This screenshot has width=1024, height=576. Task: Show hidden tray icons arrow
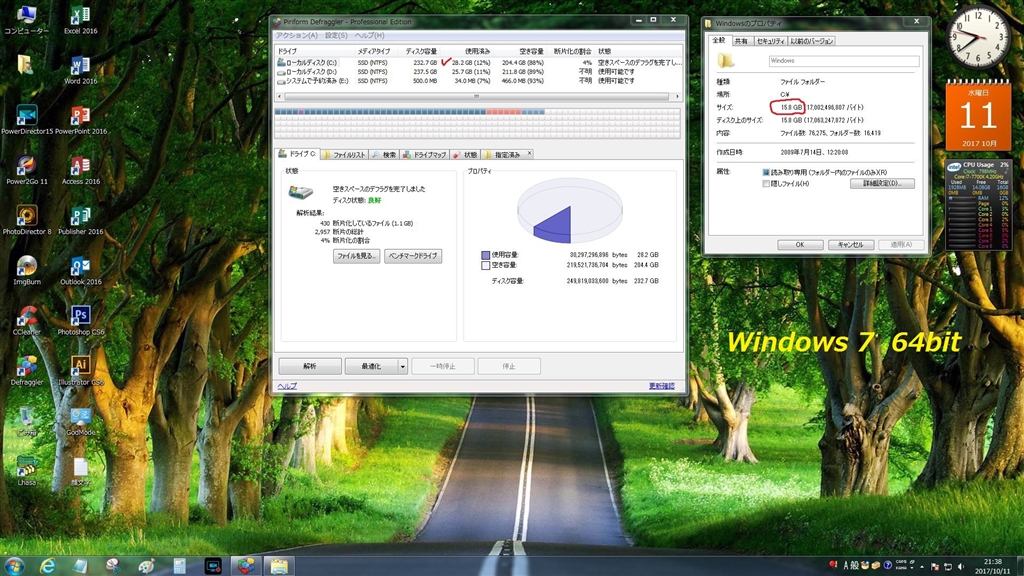923,566
